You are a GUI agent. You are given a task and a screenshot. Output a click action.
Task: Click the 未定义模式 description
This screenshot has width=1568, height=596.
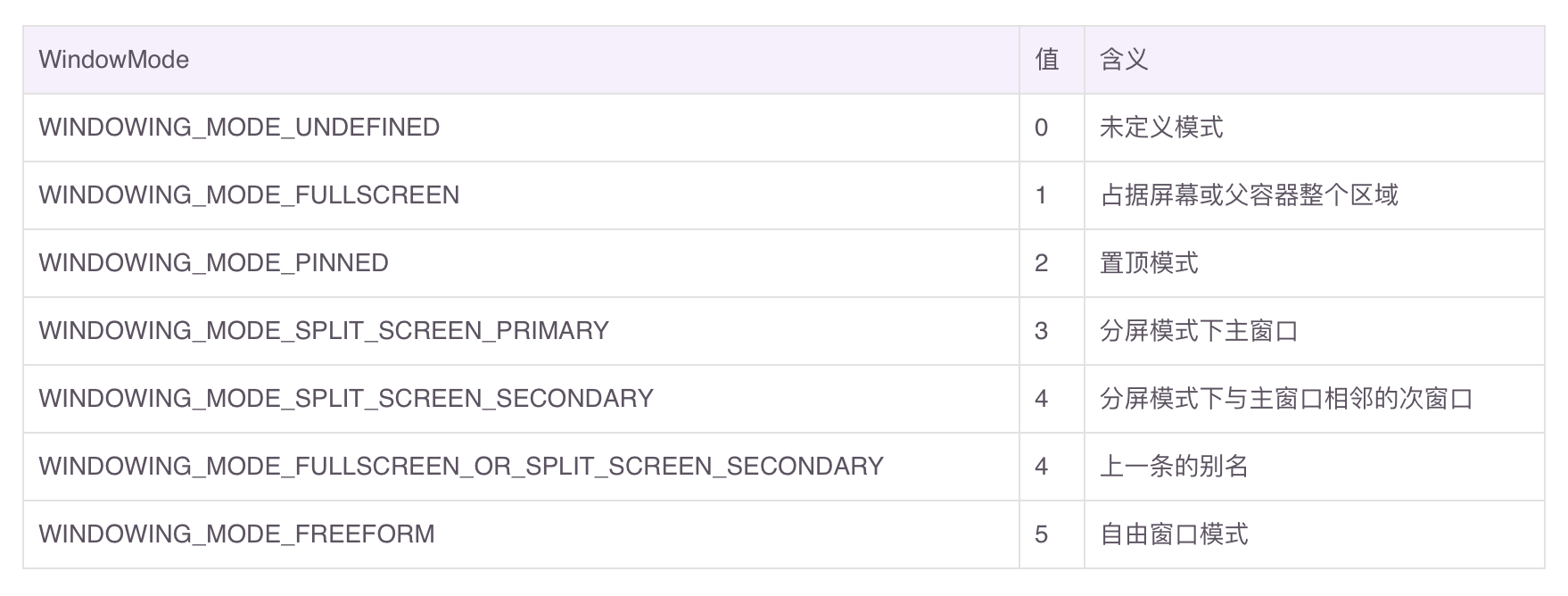(1161, 128)
